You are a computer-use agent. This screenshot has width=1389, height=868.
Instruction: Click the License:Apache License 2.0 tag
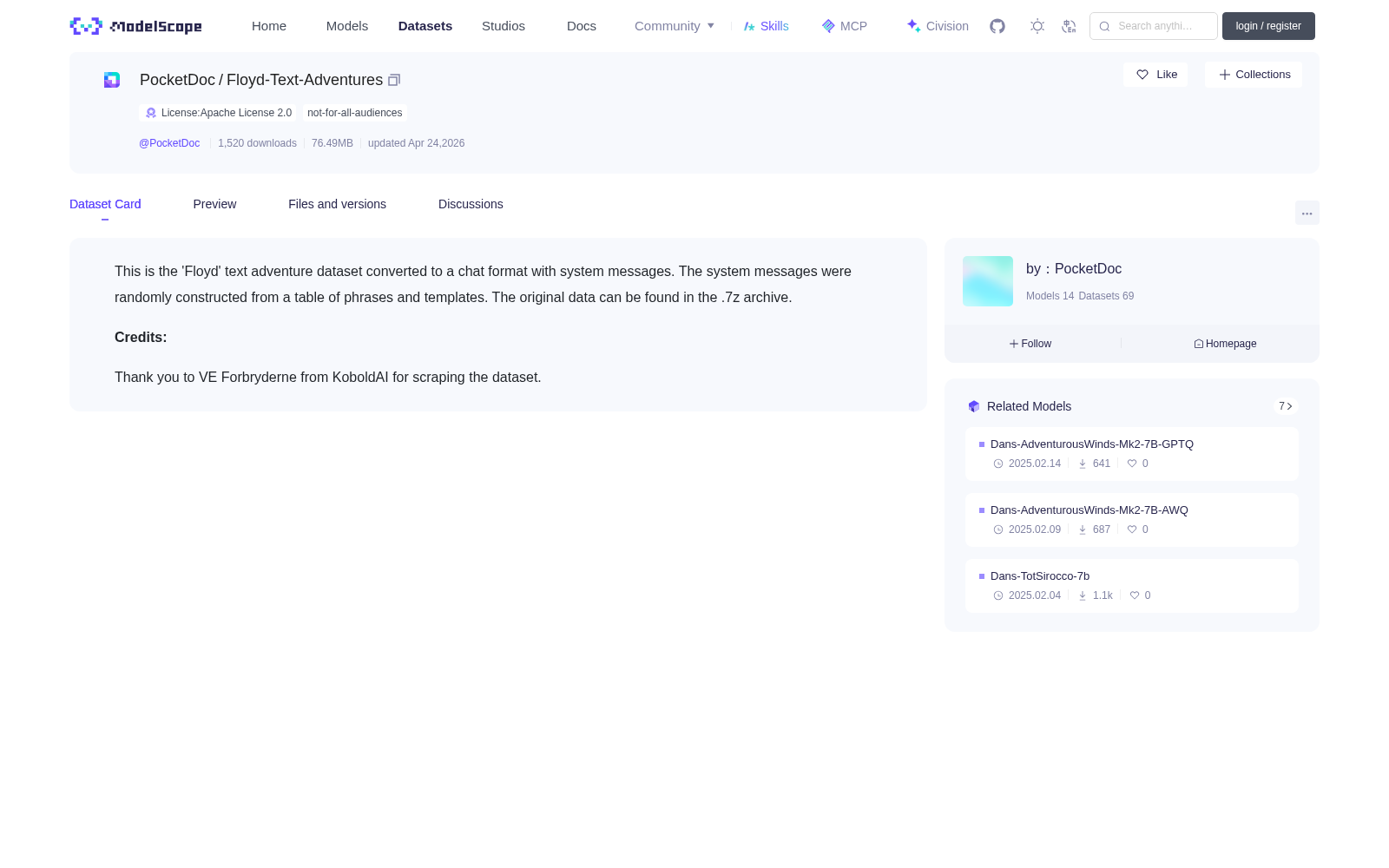218,113
